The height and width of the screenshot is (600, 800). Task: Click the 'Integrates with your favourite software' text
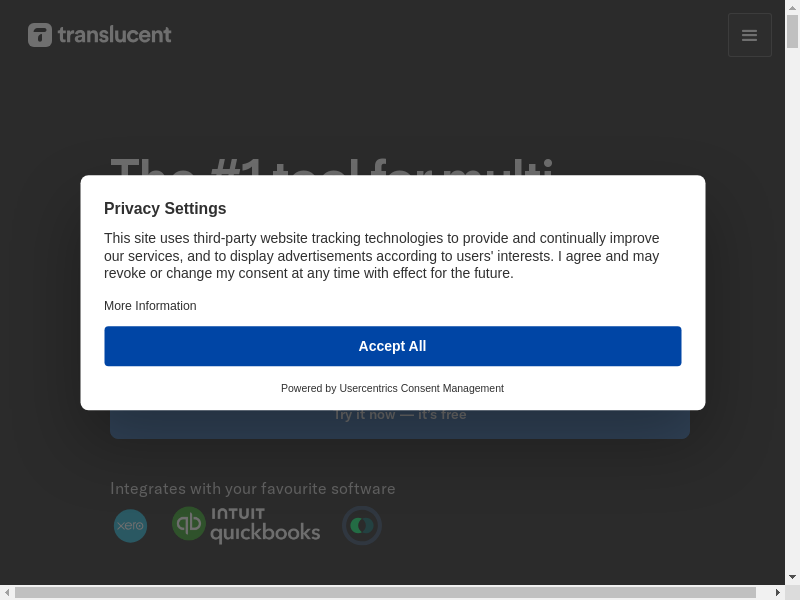pos(252,489)
